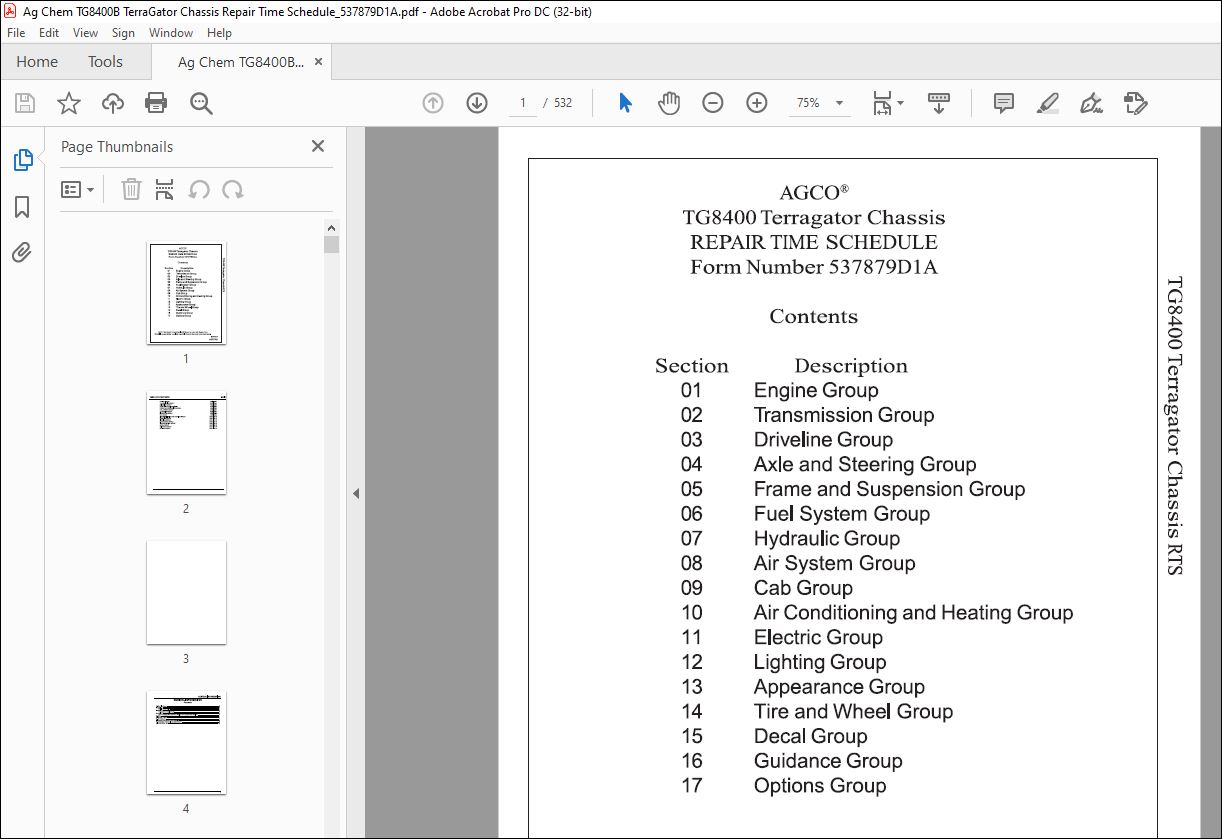
Task: Switch to Tools tab
Action: click(105, 62)
